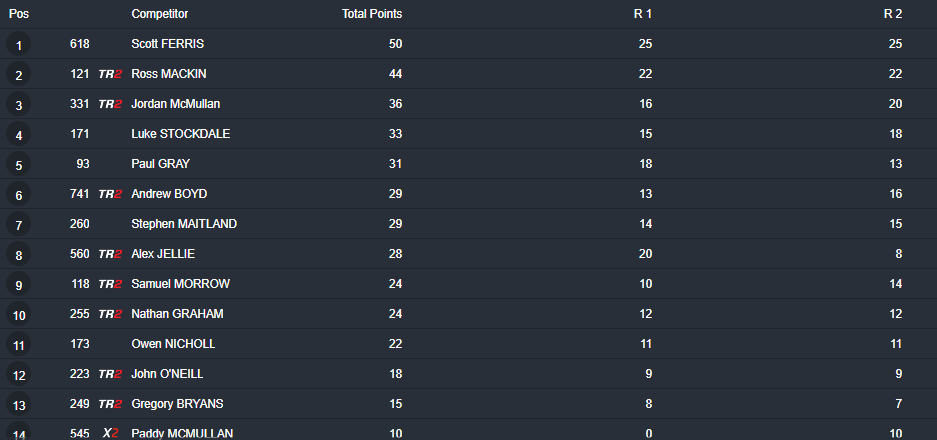Select the Competitor column header
Image resolution: width=937 pixels, height=440 pixels.
[160, 14]
